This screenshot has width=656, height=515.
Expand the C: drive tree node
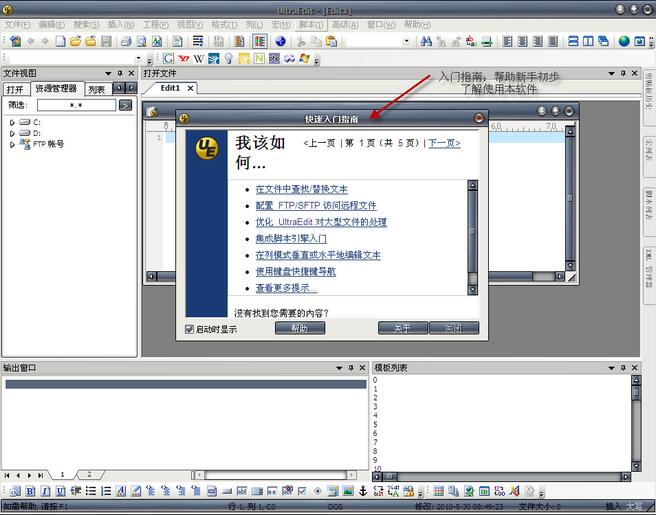pos(12,123)
